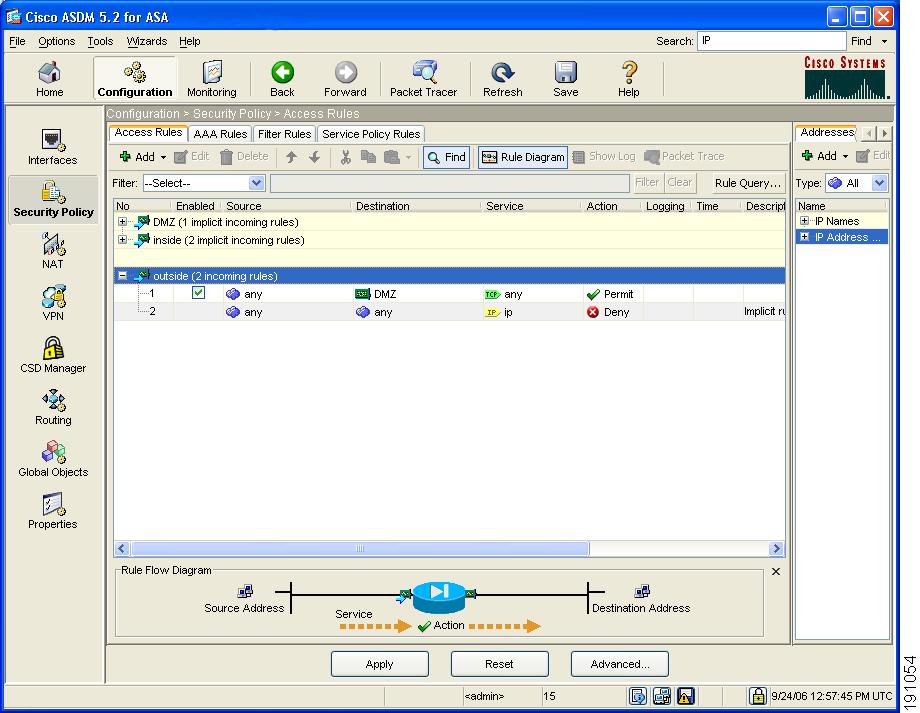Go to the Home view
Viewport: 920px width, 713px height.
click(x=49, y=79)
